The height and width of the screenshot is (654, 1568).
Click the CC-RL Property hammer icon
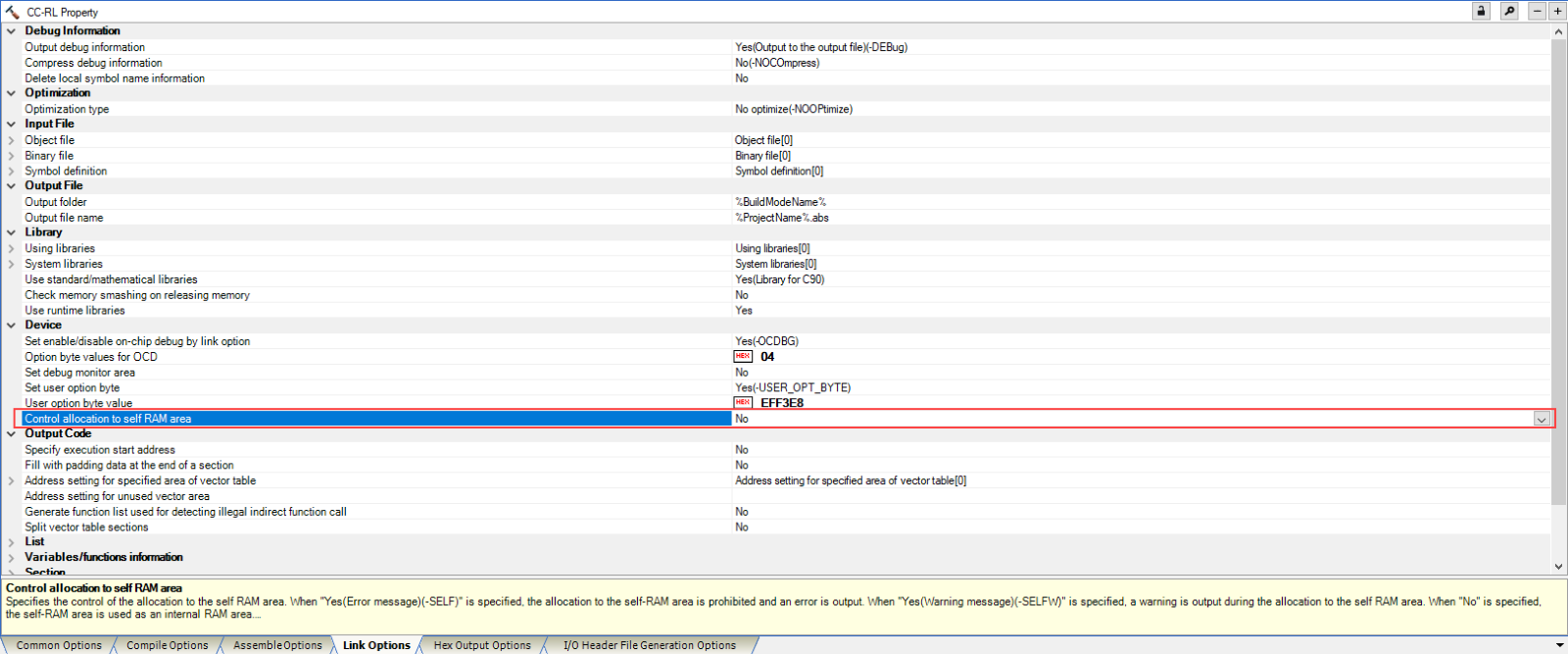pos(12,12)
